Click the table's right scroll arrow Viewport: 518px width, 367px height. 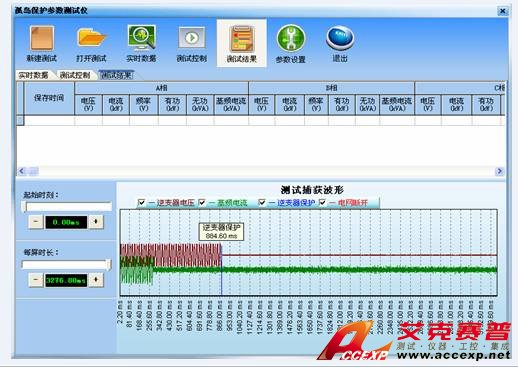pyautogui.click(x=499, y=171)
